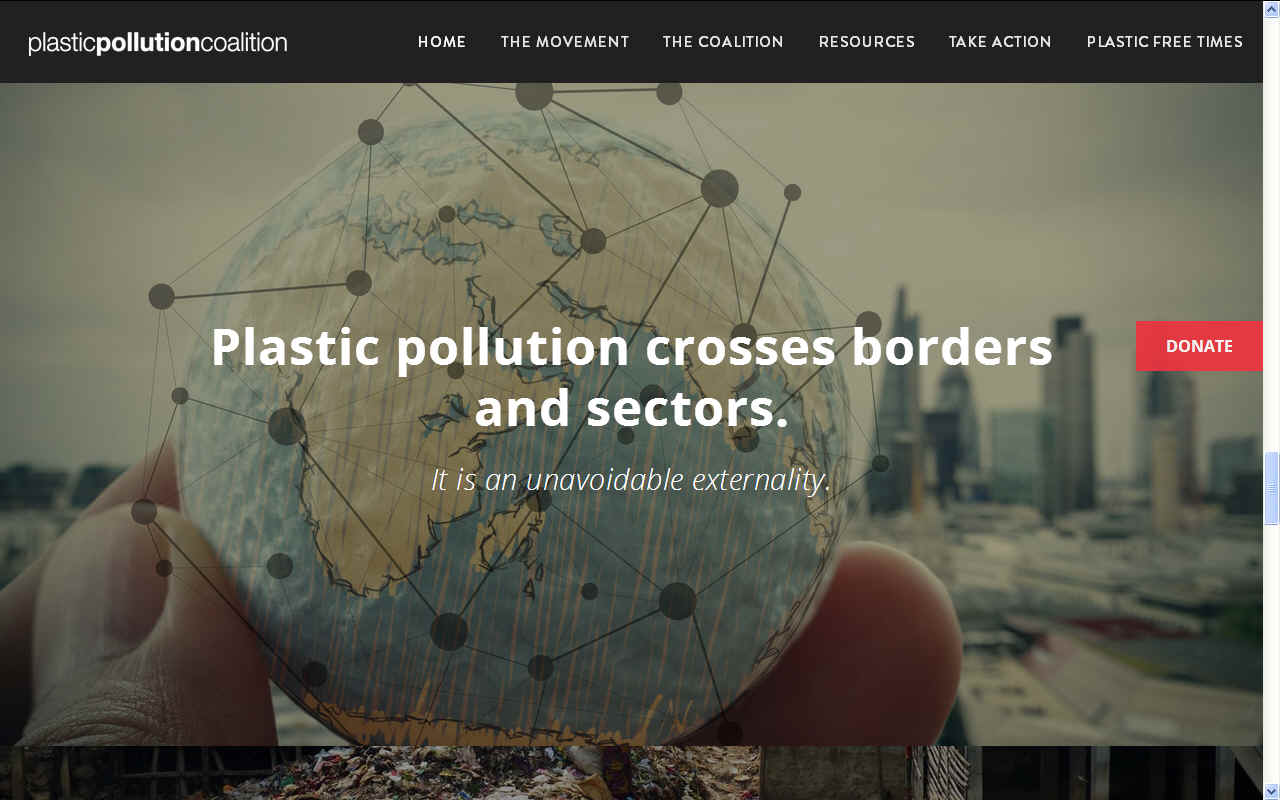The image size is (1280, 800).
Task: Open the HOME navigation item
Action: [442, 42]
